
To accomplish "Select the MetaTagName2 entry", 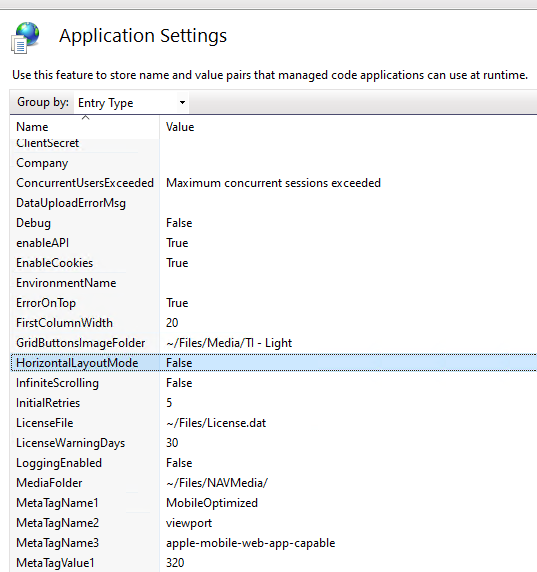I will (57, 523).
